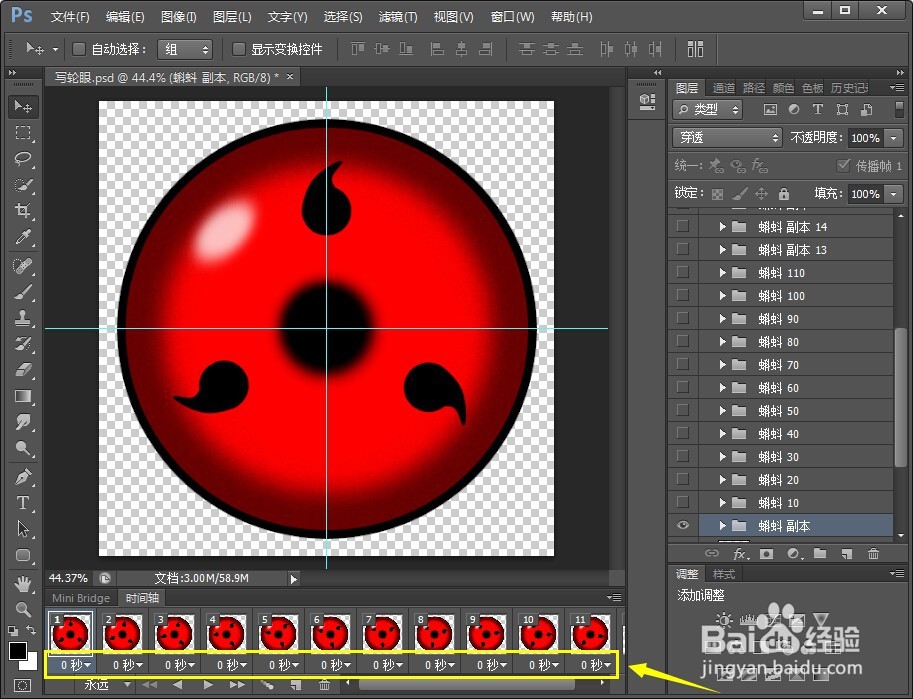Swap foreground and background colors
This screenshot has height=699, width=913.
30,630
